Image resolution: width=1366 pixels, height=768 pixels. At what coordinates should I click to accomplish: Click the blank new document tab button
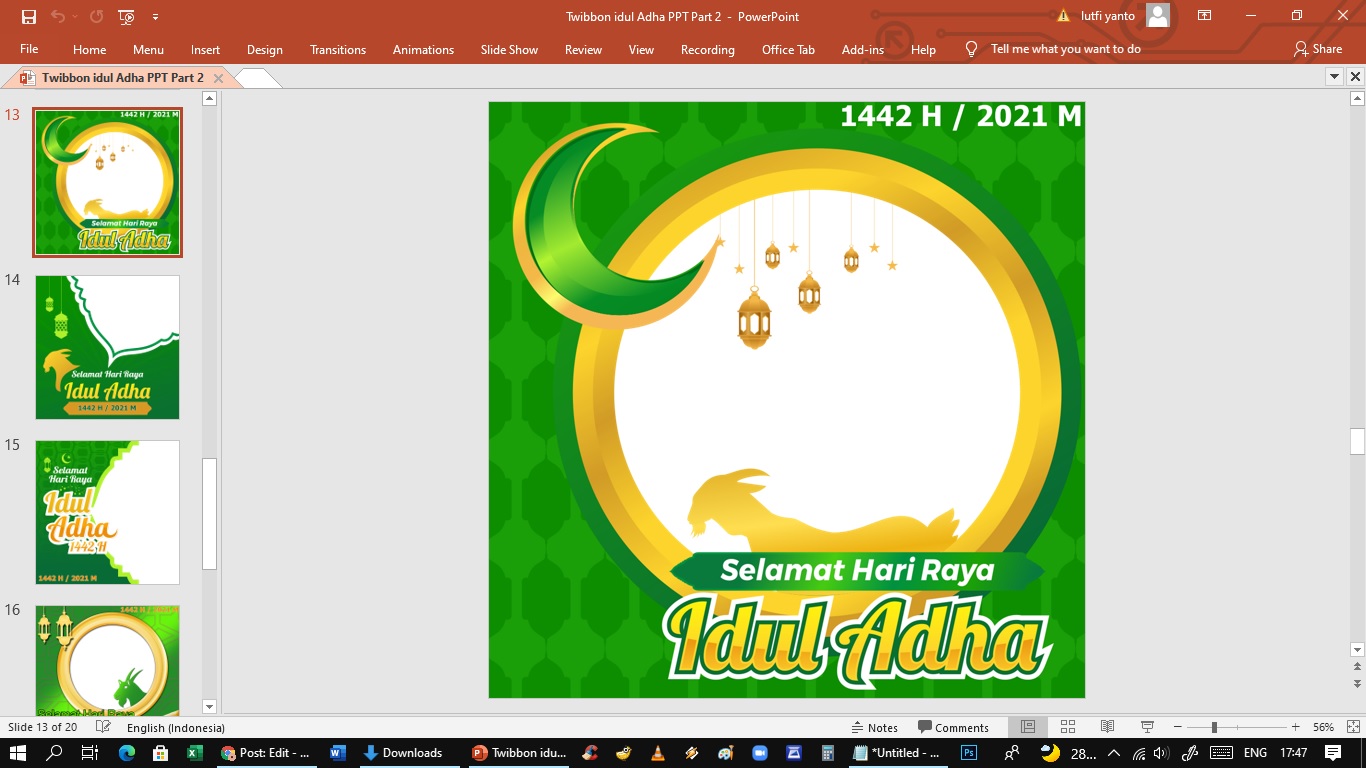(257, 78)
